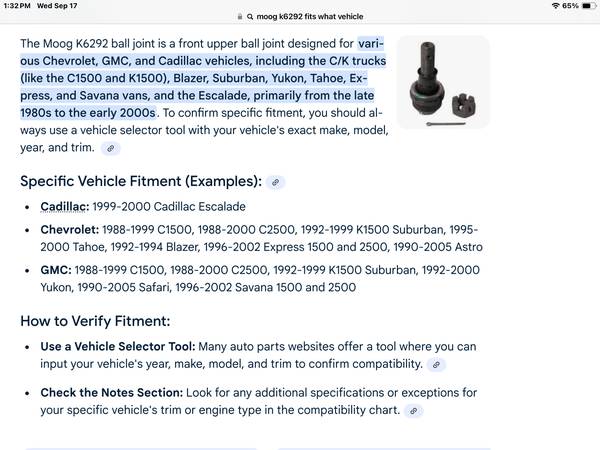This screenshot has height=450, width=600.
Task: Tap the battery indicator icon
Action: tap(580, 6)
